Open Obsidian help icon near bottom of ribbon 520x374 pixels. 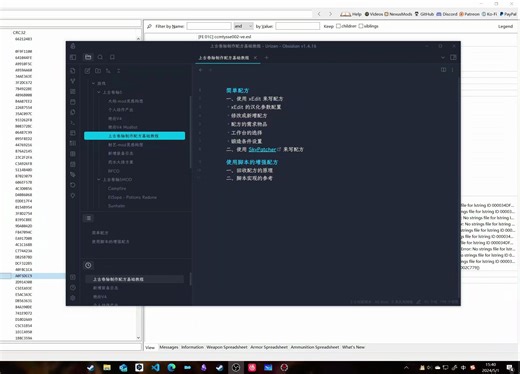tap(73, 288)
